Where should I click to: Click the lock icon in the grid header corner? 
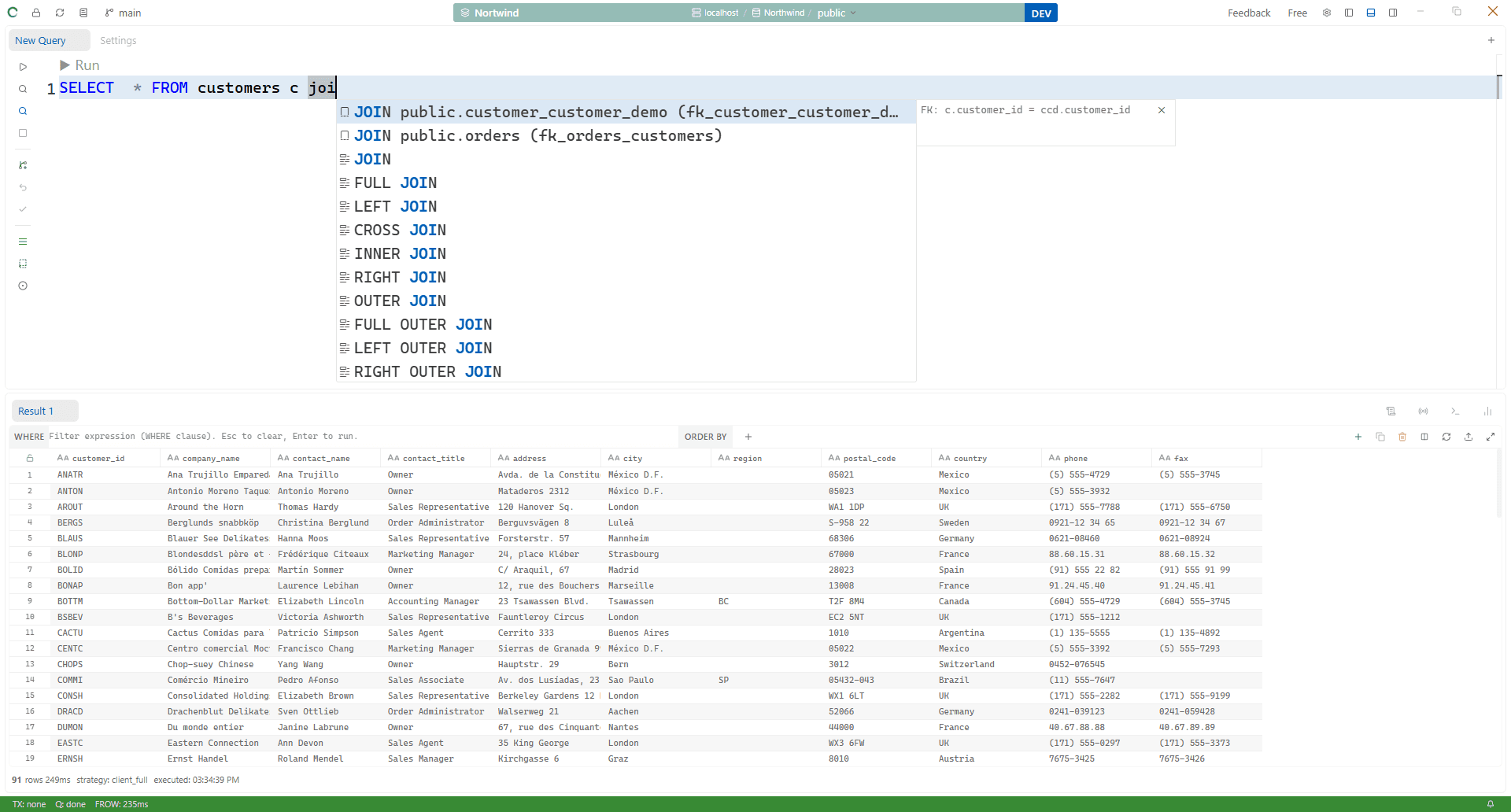30,458
